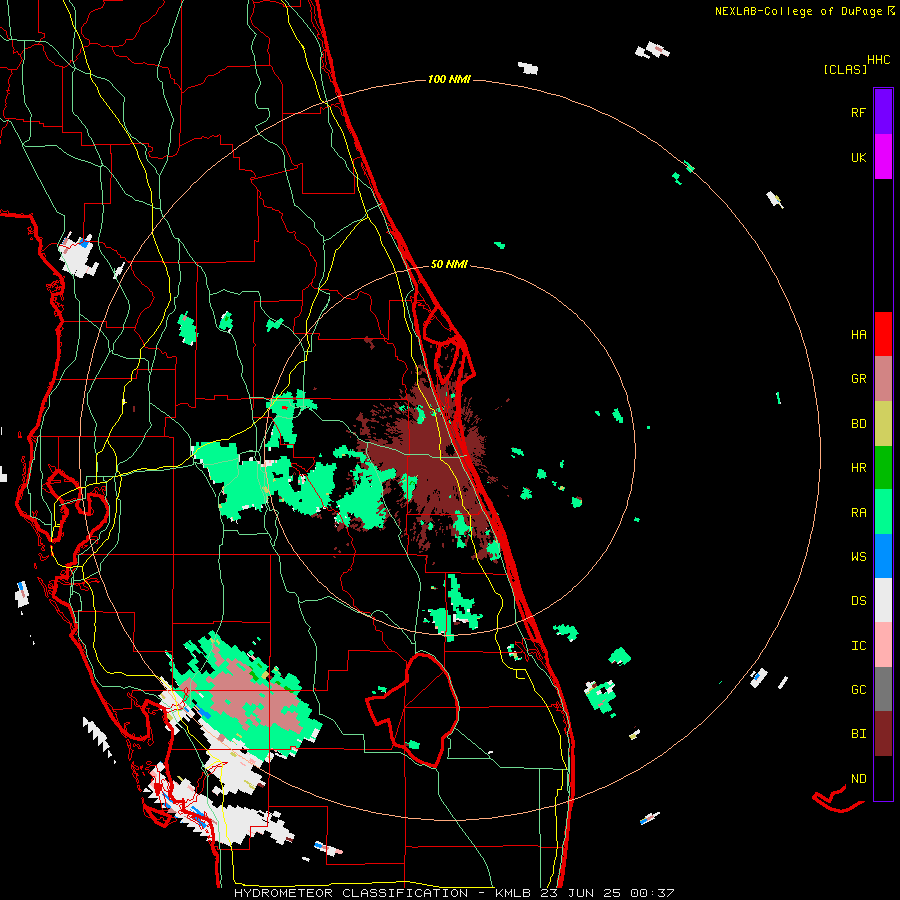
Task: Select the yellow BD legend swatch
Action: click(x=883, y=424)
